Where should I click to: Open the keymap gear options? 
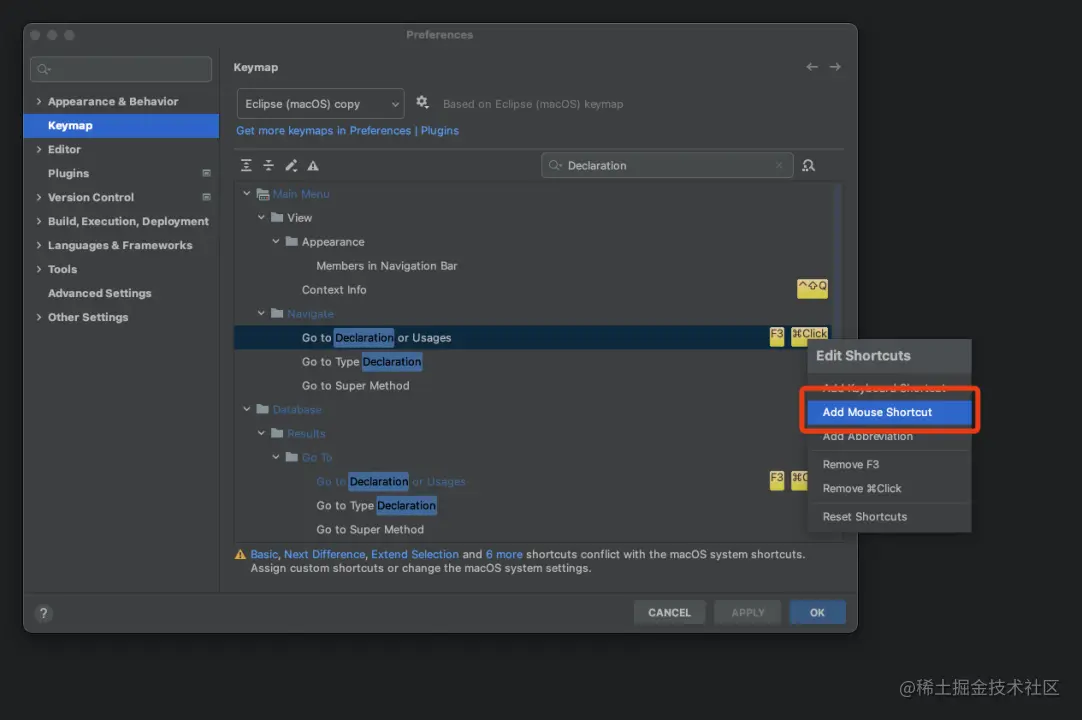(422, 103)
